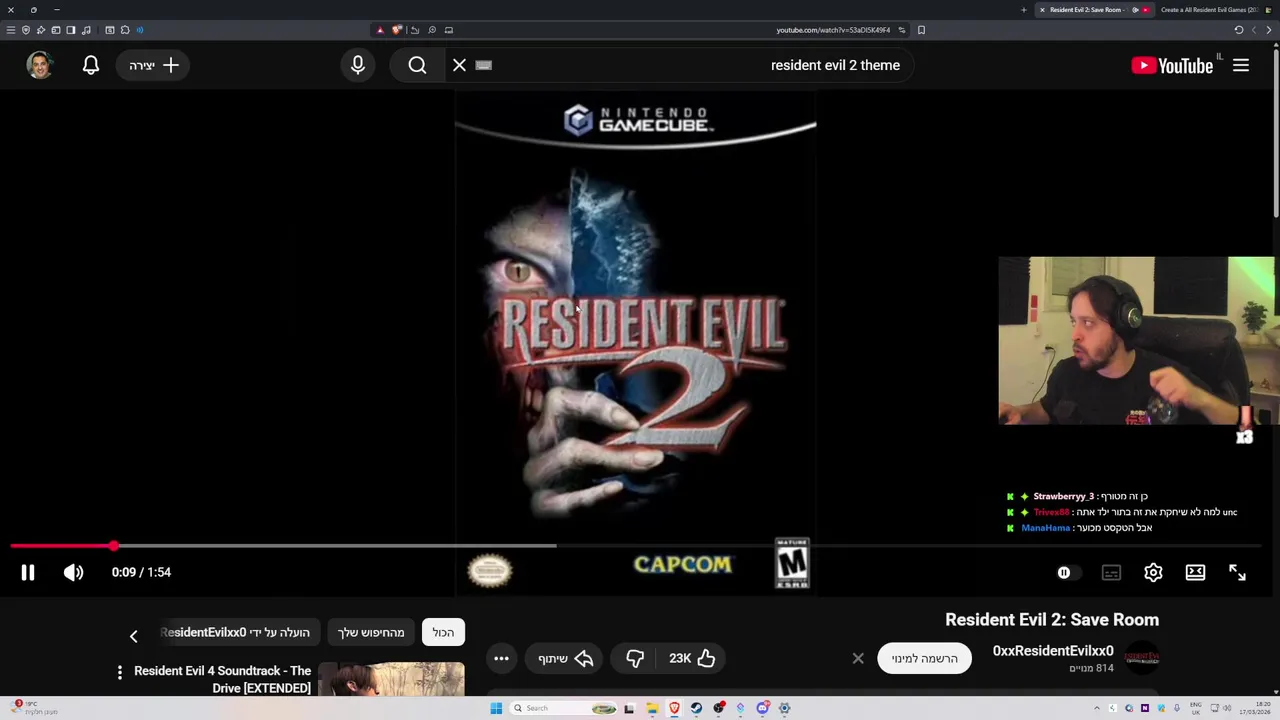The height and width of the screenshot is (720, 1280).
Task: Pause the video with the pause button
Action: (28, 572)
